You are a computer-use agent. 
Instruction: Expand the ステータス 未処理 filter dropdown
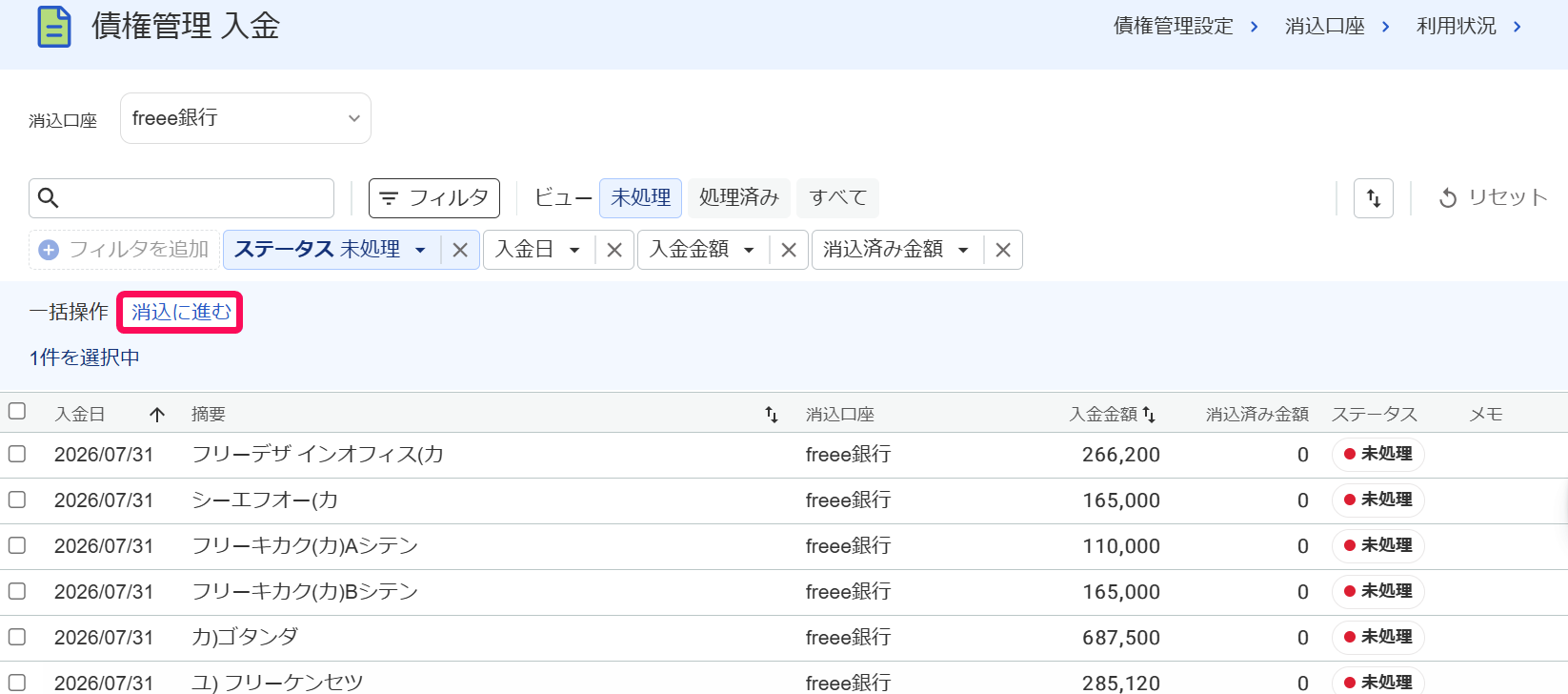[x=420, y=250]
